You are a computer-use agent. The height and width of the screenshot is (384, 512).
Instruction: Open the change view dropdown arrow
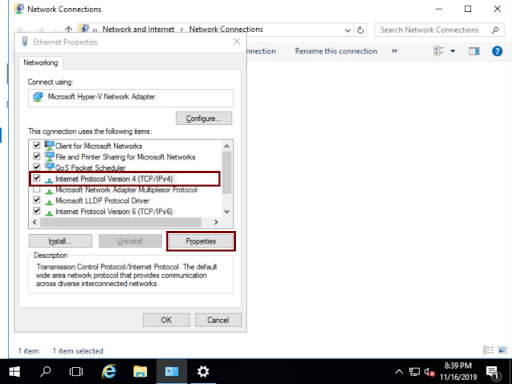click(x=453, y=51)
